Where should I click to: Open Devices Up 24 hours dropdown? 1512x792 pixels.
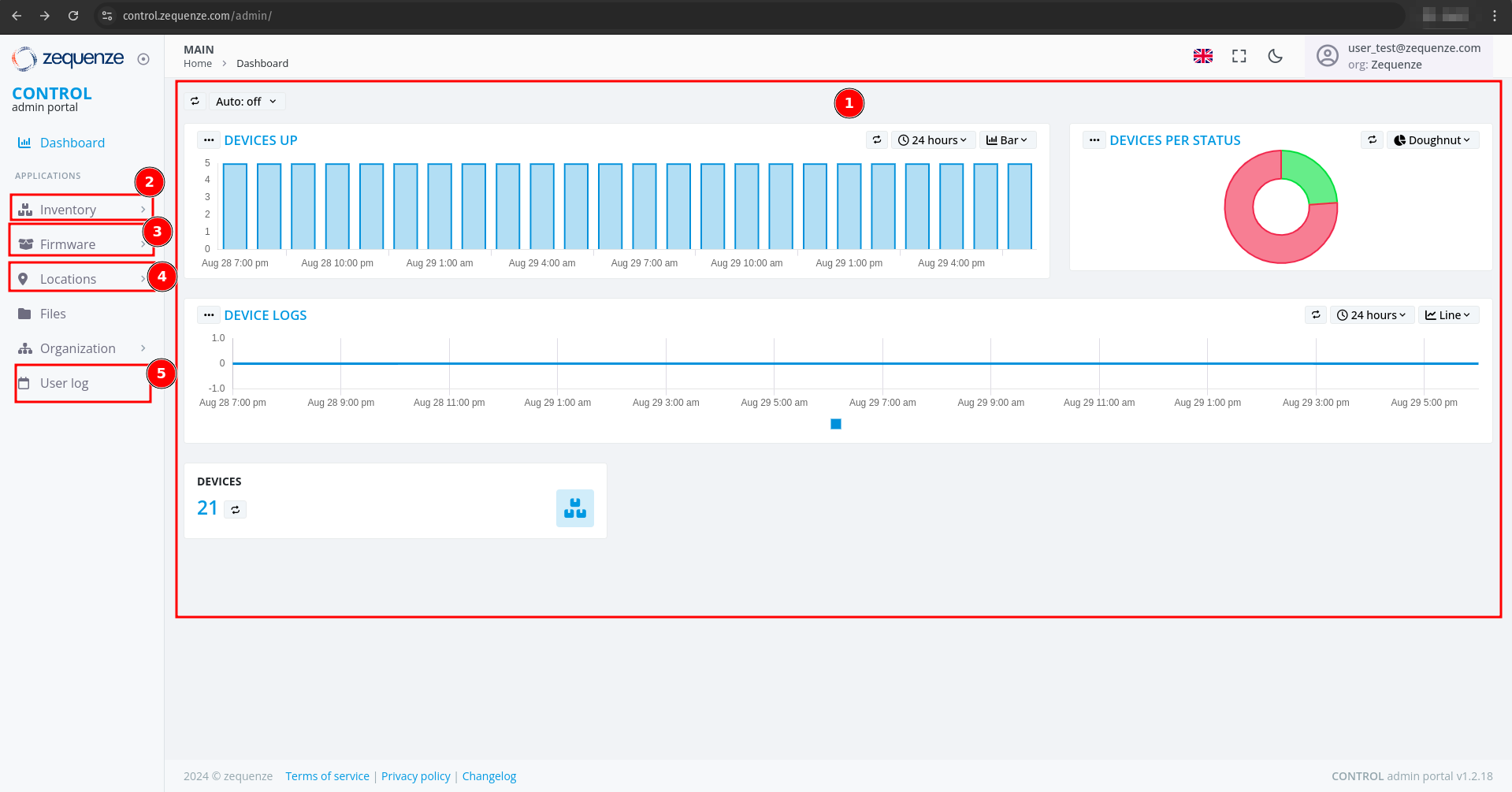(933, 140)
